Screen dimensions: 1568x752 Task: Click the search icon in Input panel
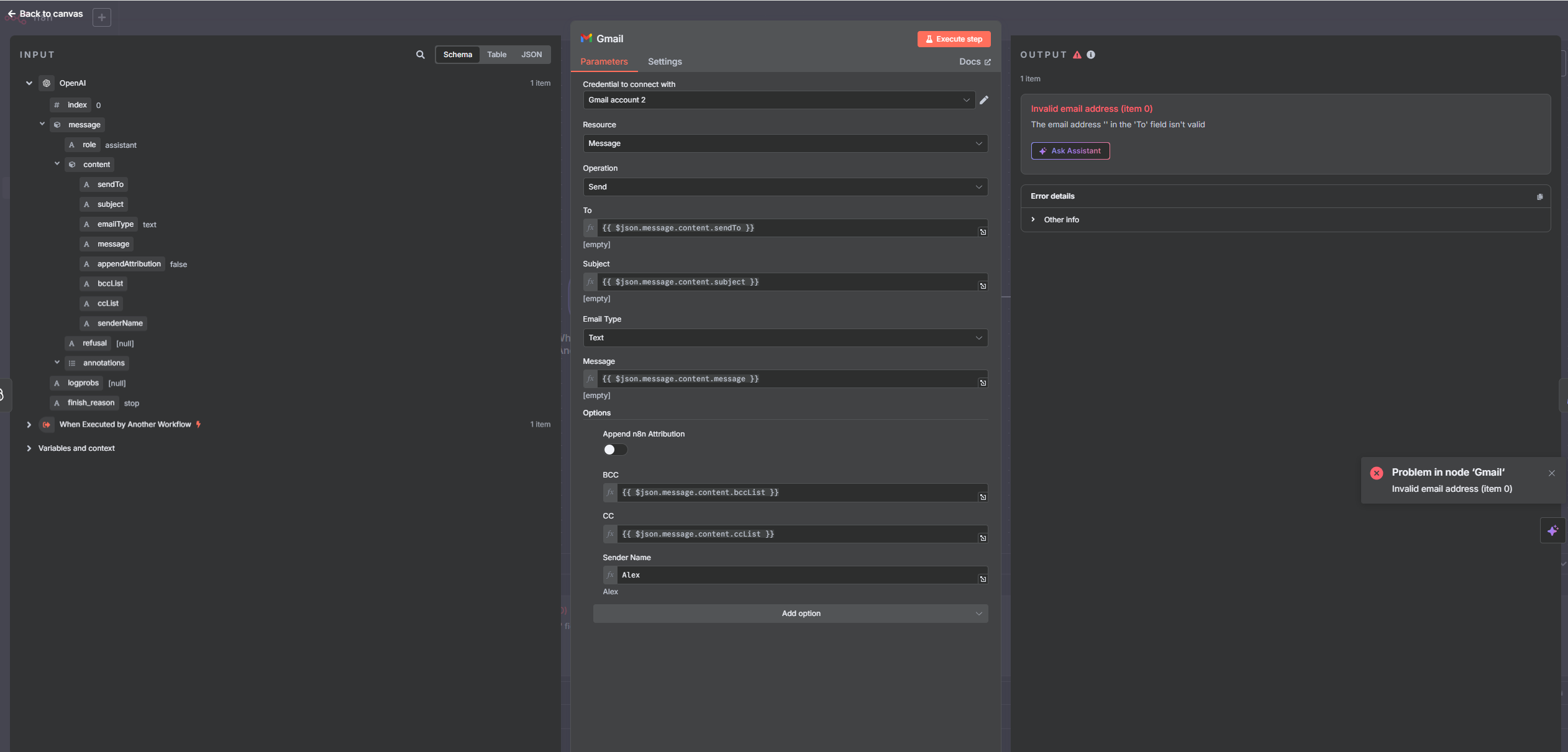coord(421,55)
